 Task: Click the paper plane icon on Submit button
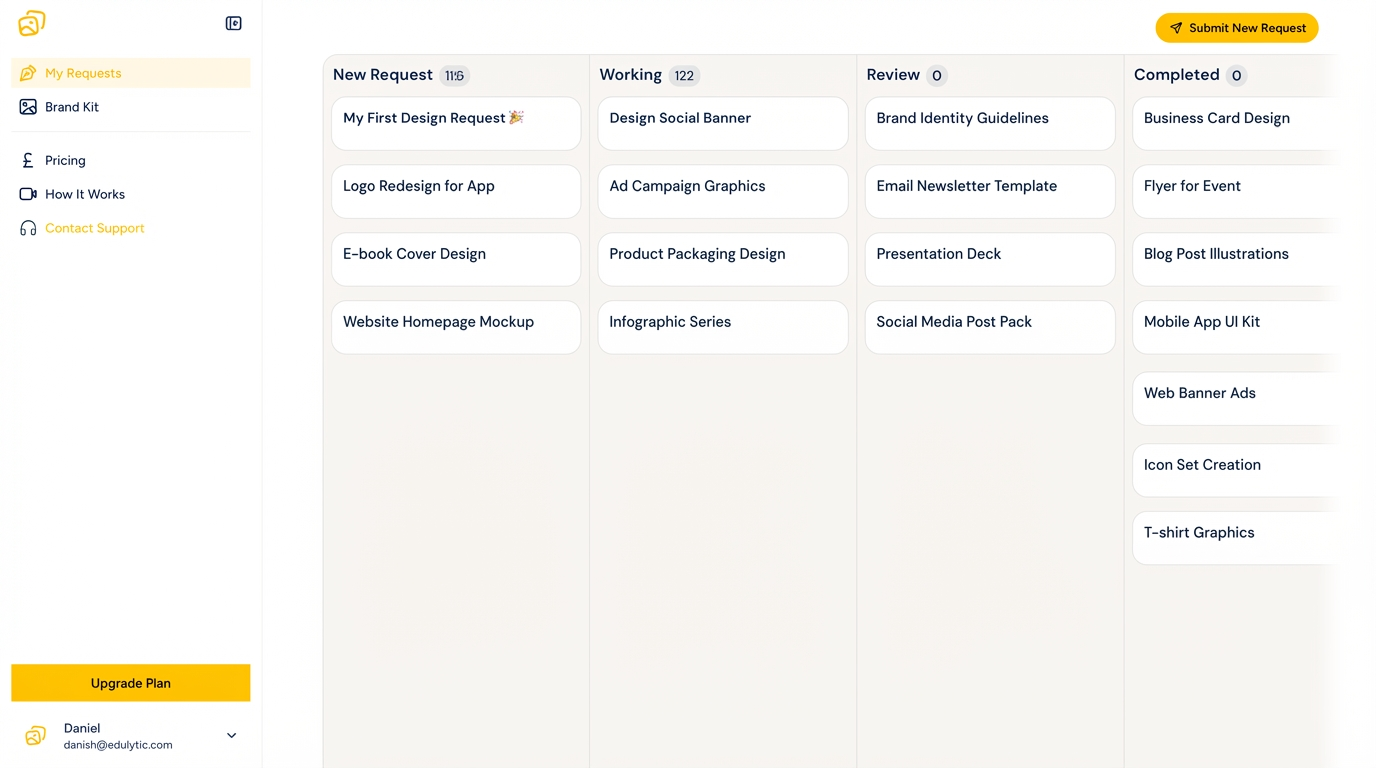[x=1176, y=28]
